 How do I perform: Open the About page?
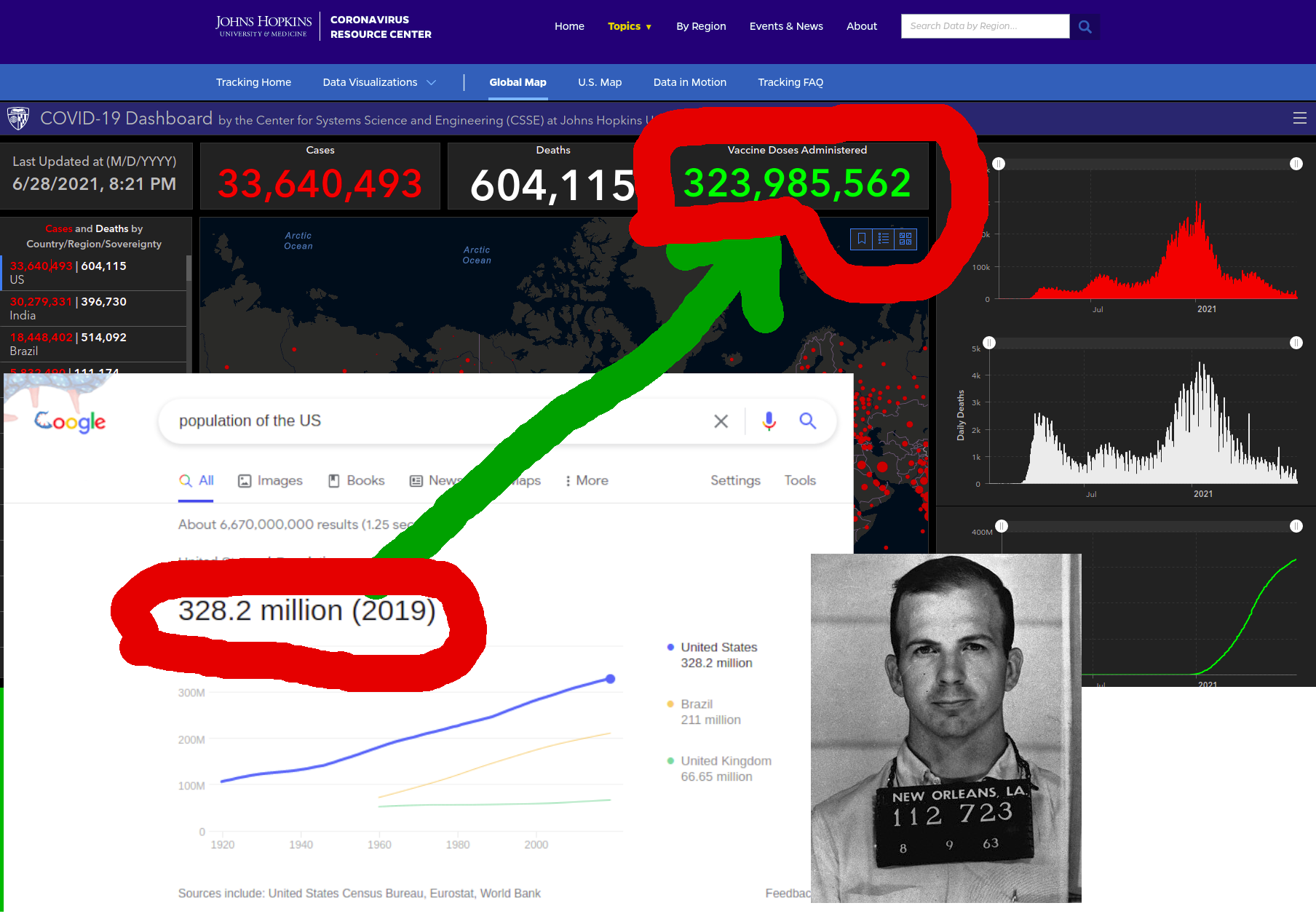point(862,26)
